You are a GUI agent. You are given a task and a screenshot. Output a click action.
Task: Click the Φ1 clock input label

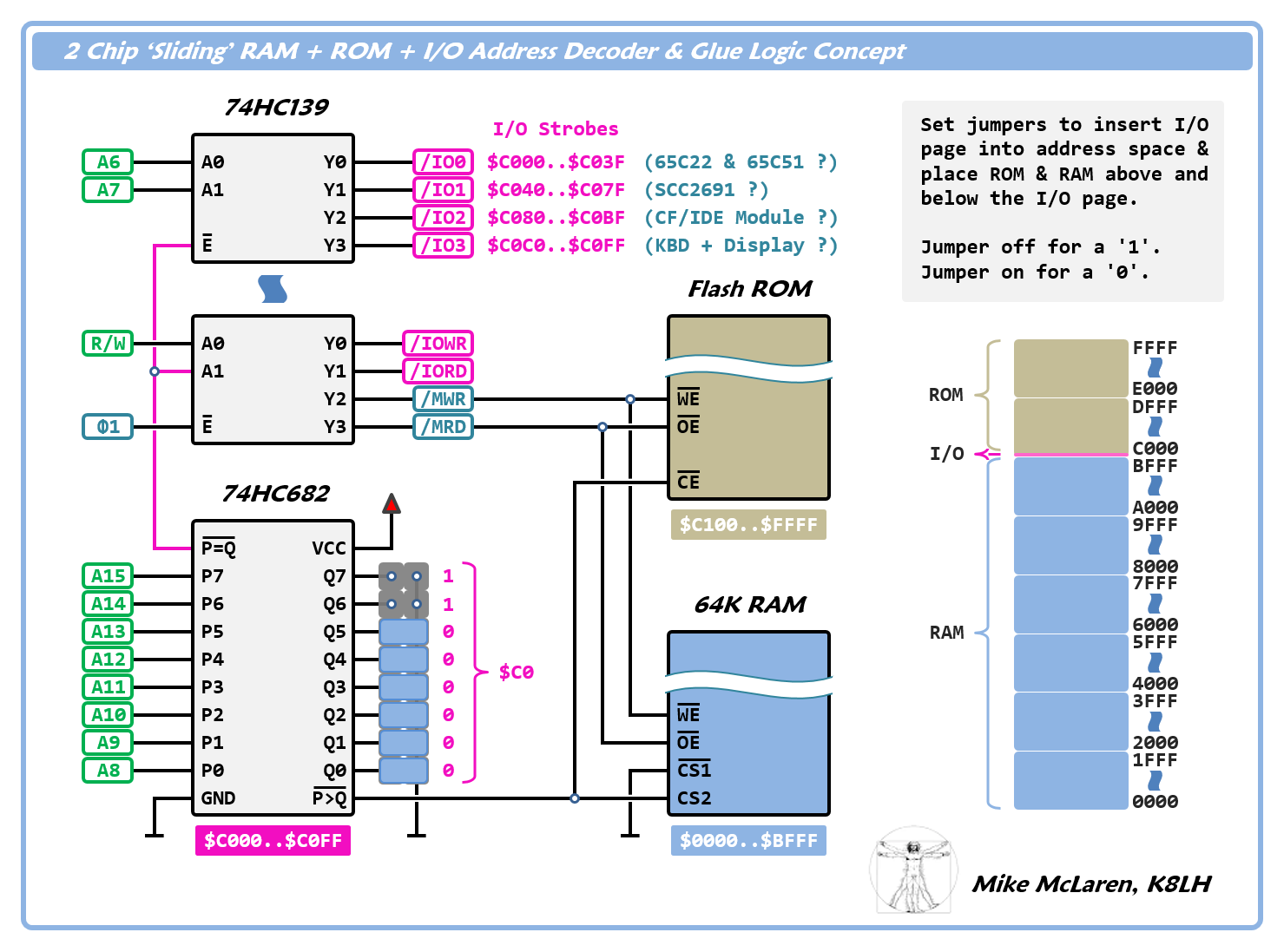(x=109, y=427)
